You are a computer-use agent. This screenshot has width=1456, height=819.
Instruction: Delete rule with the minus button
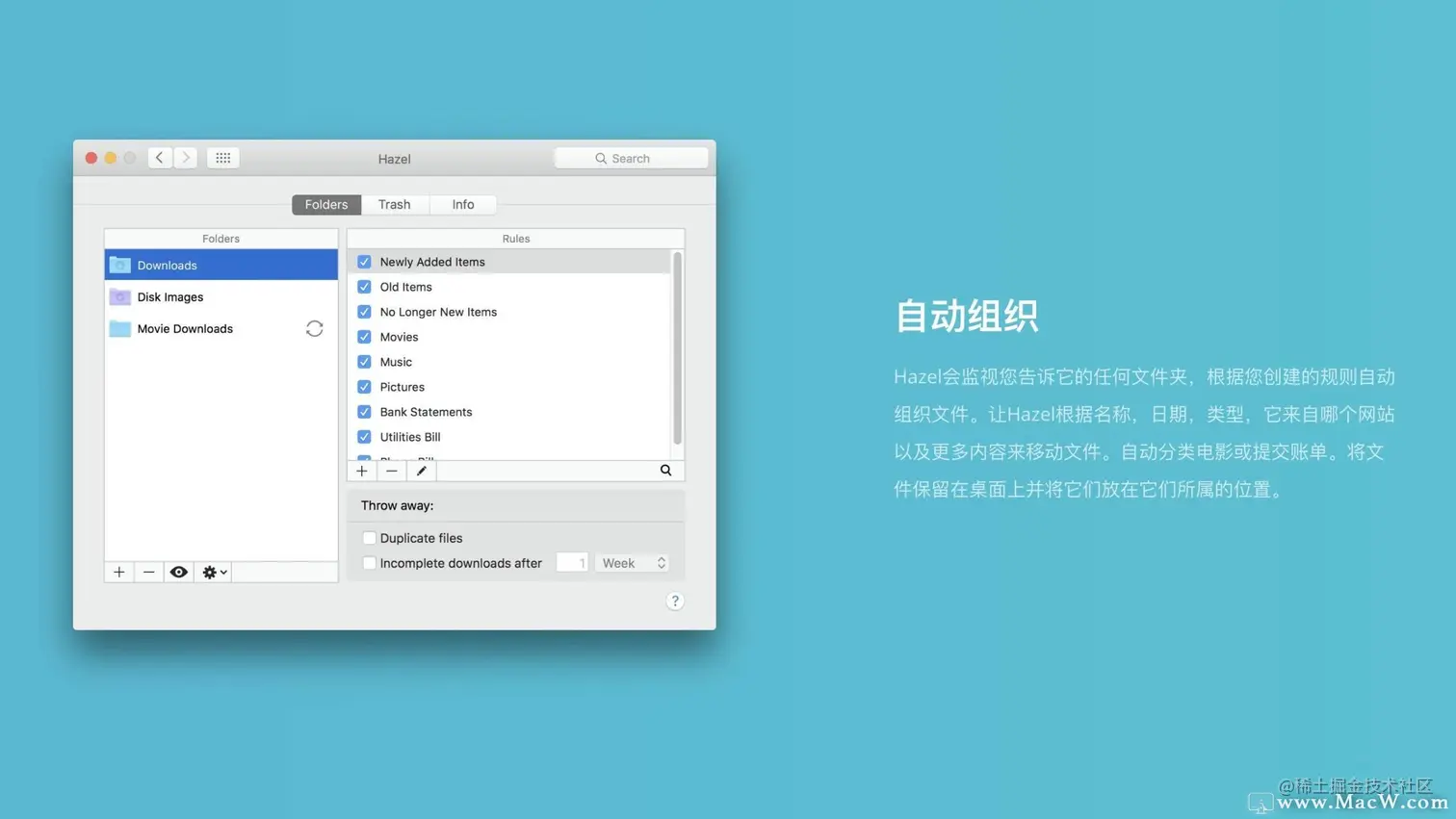coord(392,471)
